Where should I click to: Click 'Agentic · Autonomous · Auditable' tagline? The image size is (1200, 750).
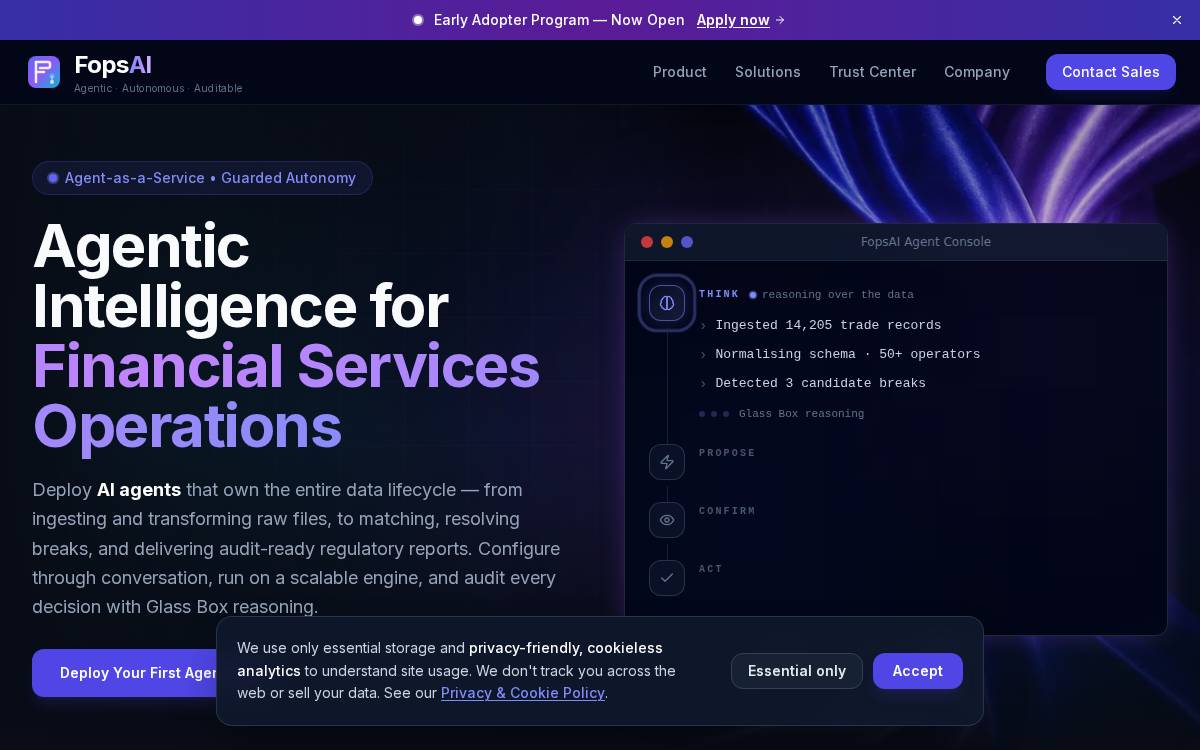[x=158, y=88]
